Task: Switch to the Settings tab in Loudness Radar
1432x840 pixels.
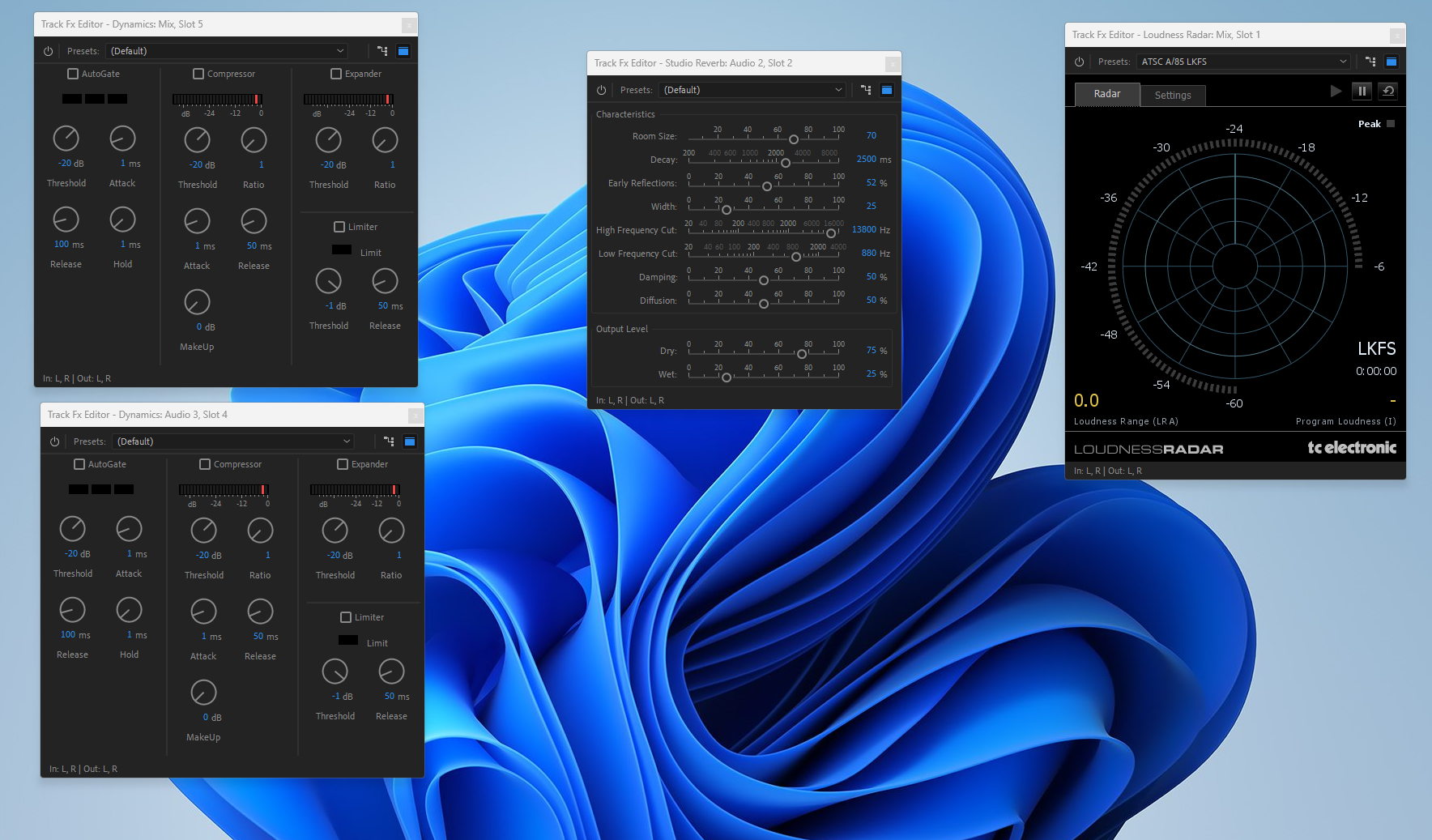Action: click(1173, 95)
